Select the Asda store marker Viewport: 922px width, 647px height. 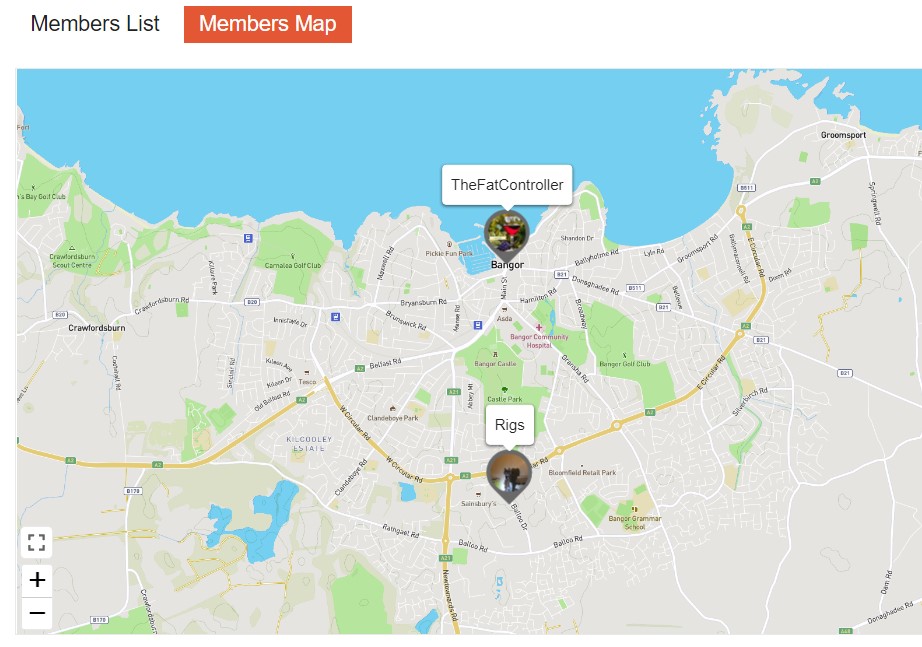[504, 309]
